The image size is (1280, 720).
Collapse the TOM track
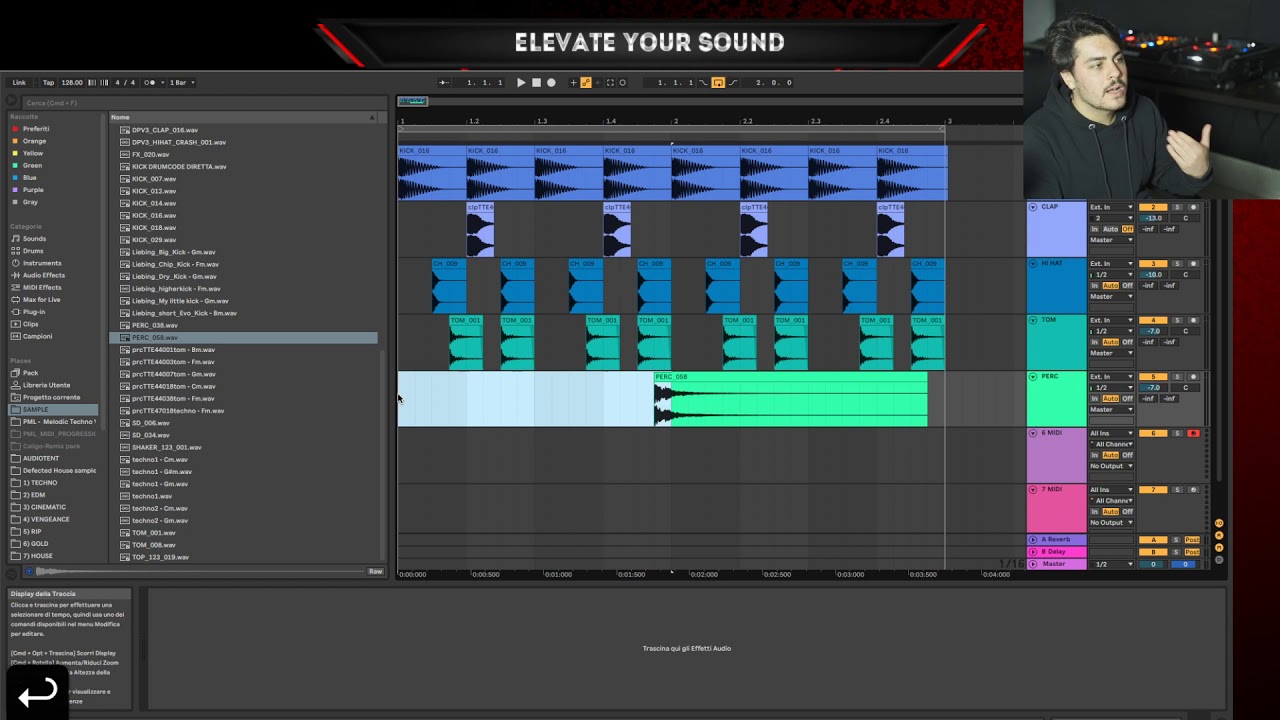1033,320
